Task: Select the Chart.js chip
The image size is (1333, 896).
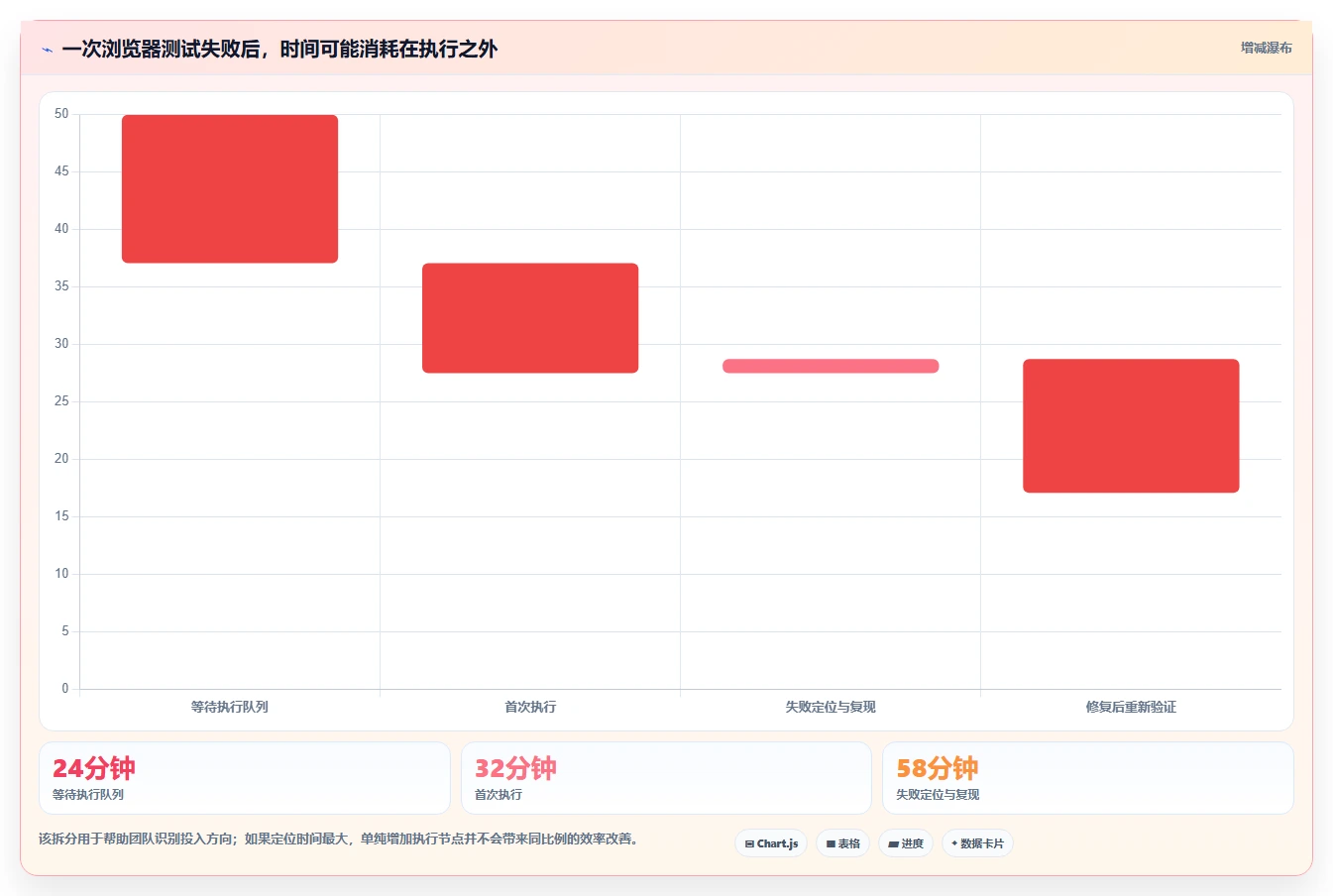Action: 771,843
